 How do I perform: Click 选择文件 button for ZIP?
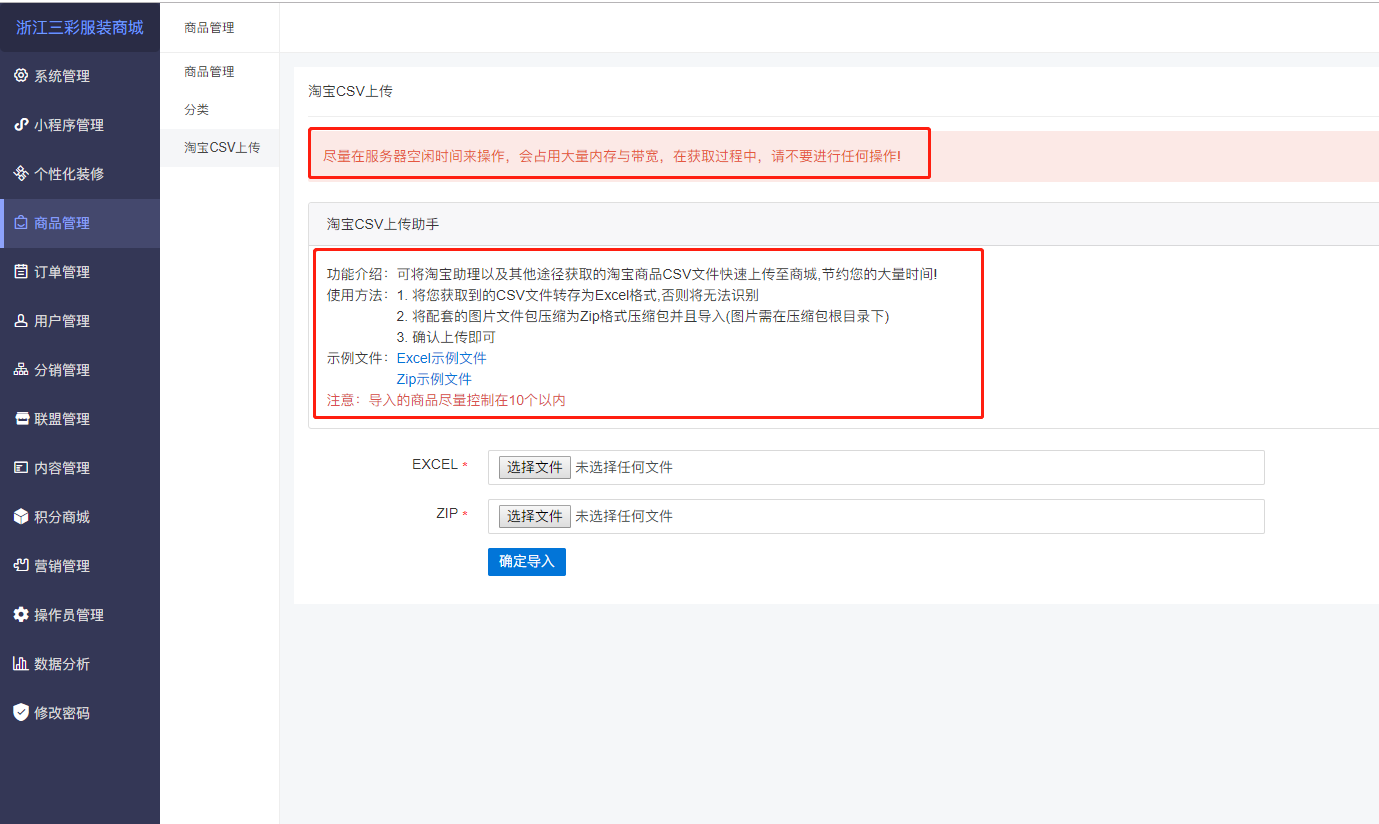535,516
